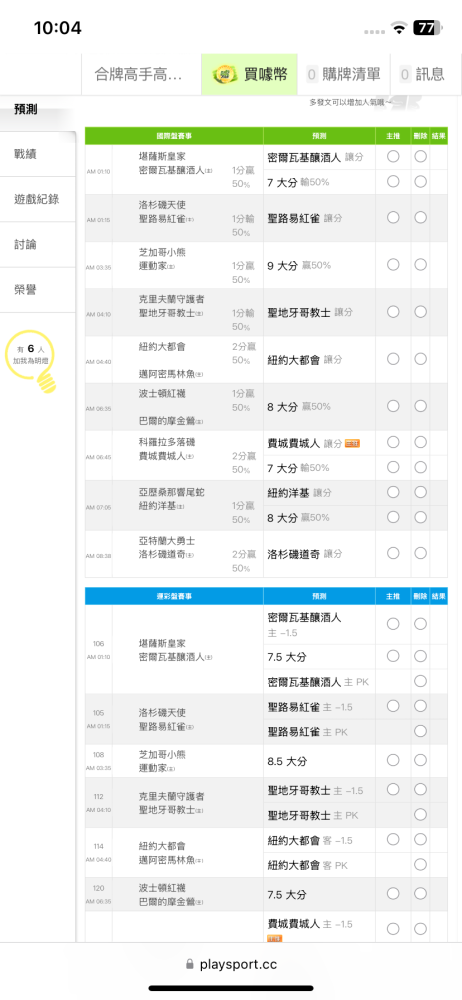462x1000 pixels.
Task: Select 刪除 for 洛杉磯道奇 讓分
Action: (421, 552)
